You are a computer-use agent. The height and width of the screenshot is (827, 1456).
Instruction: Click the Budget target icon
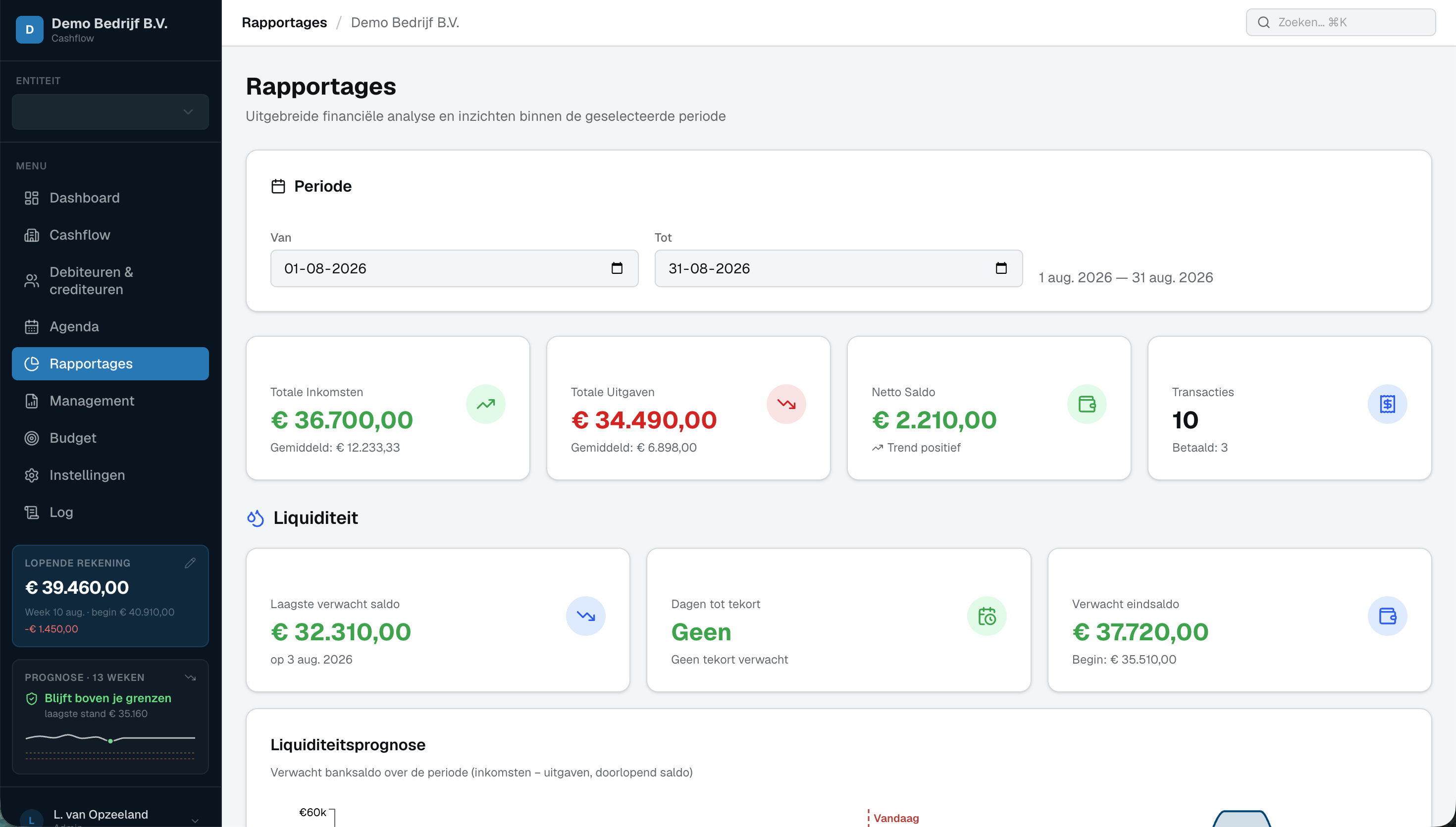pos(32,438)
